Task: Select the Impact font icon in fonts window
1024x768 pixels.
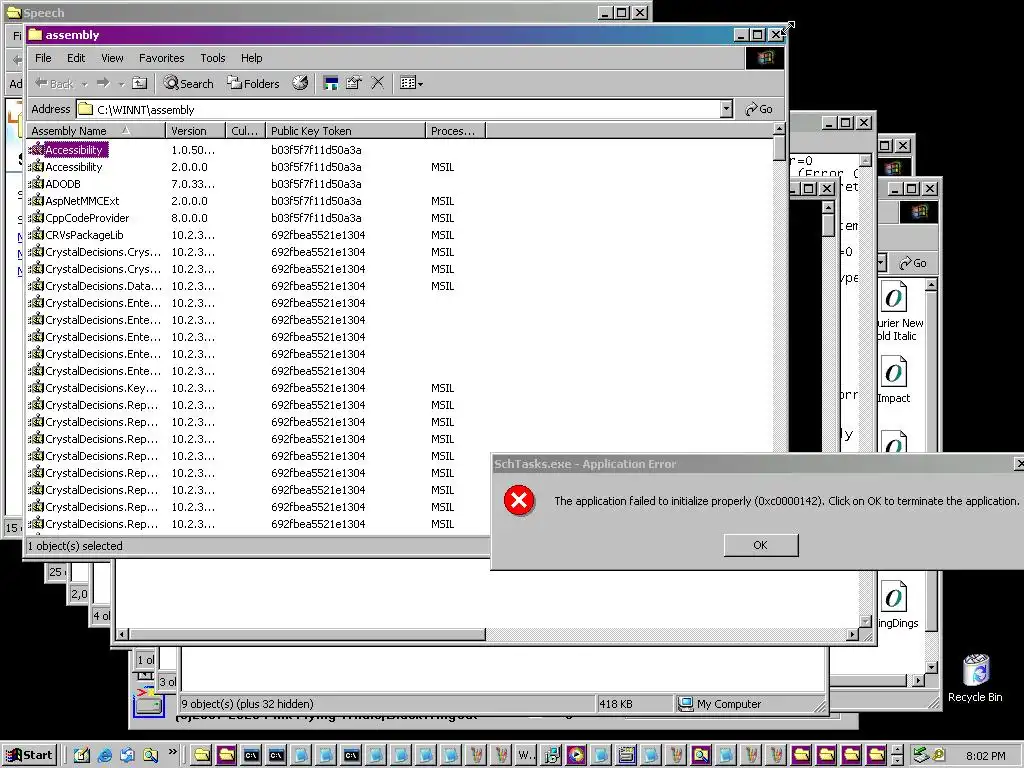Action: pyautogui.click(x=893, y=372)
